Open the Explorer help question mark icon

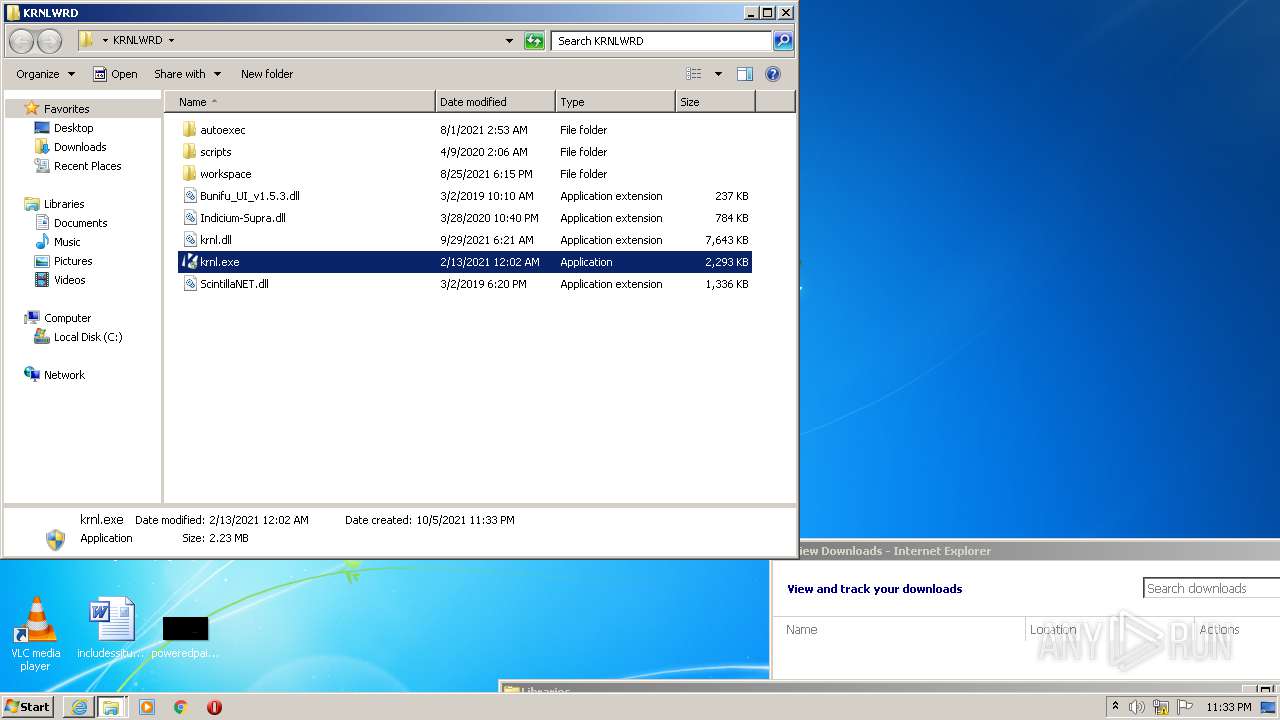click(x=773, y=74)
